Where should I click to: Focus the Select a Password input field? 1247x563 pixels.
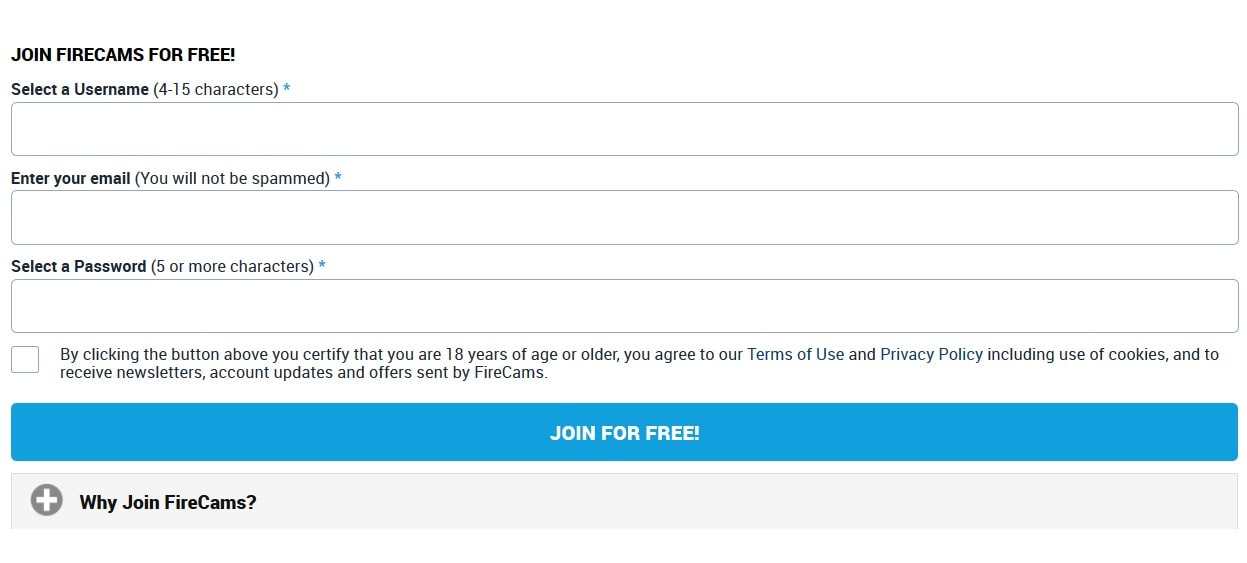pos(624,306)
